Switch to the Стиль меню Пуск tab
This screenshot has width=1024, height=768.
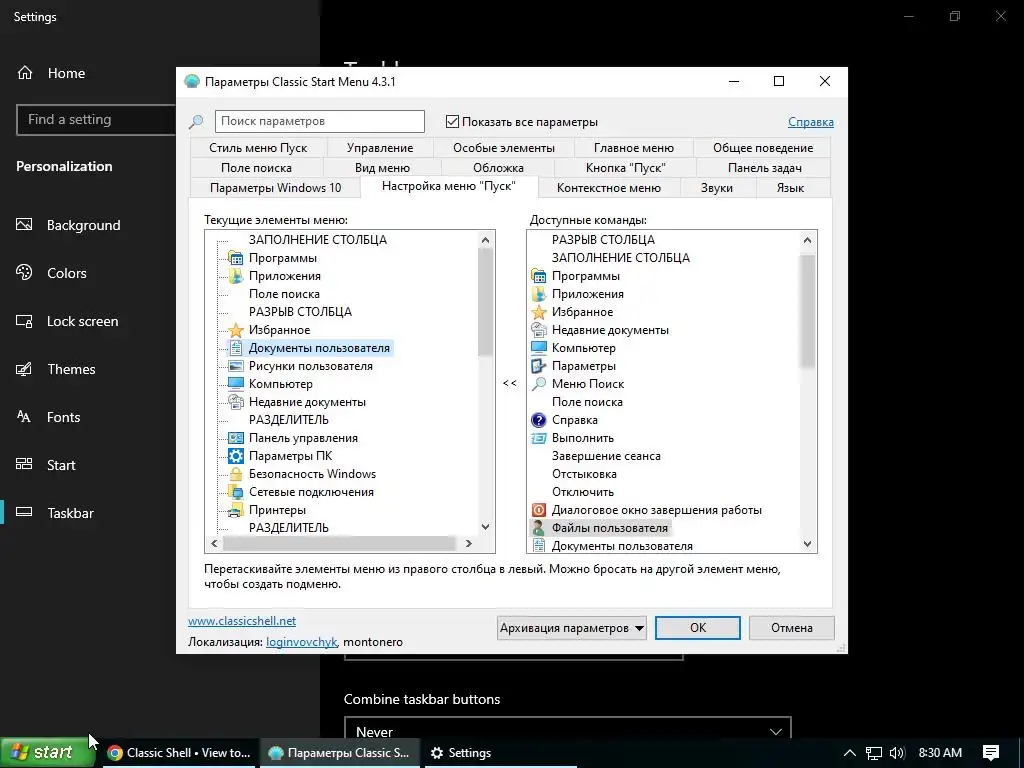(x=258, y=148)
